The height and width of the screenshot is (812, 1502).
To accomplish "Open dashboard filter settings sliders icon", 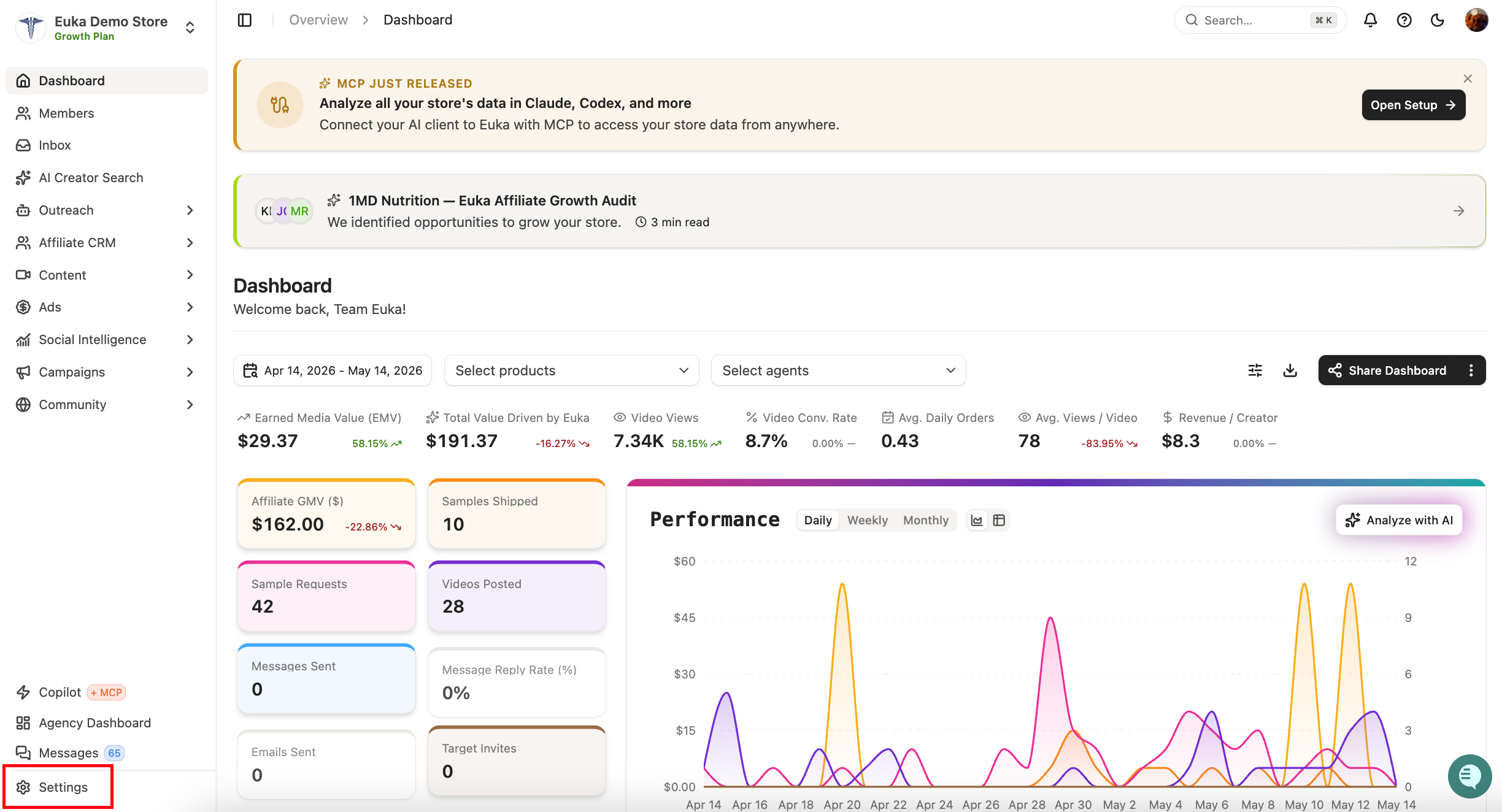I will click(1255, 370).
